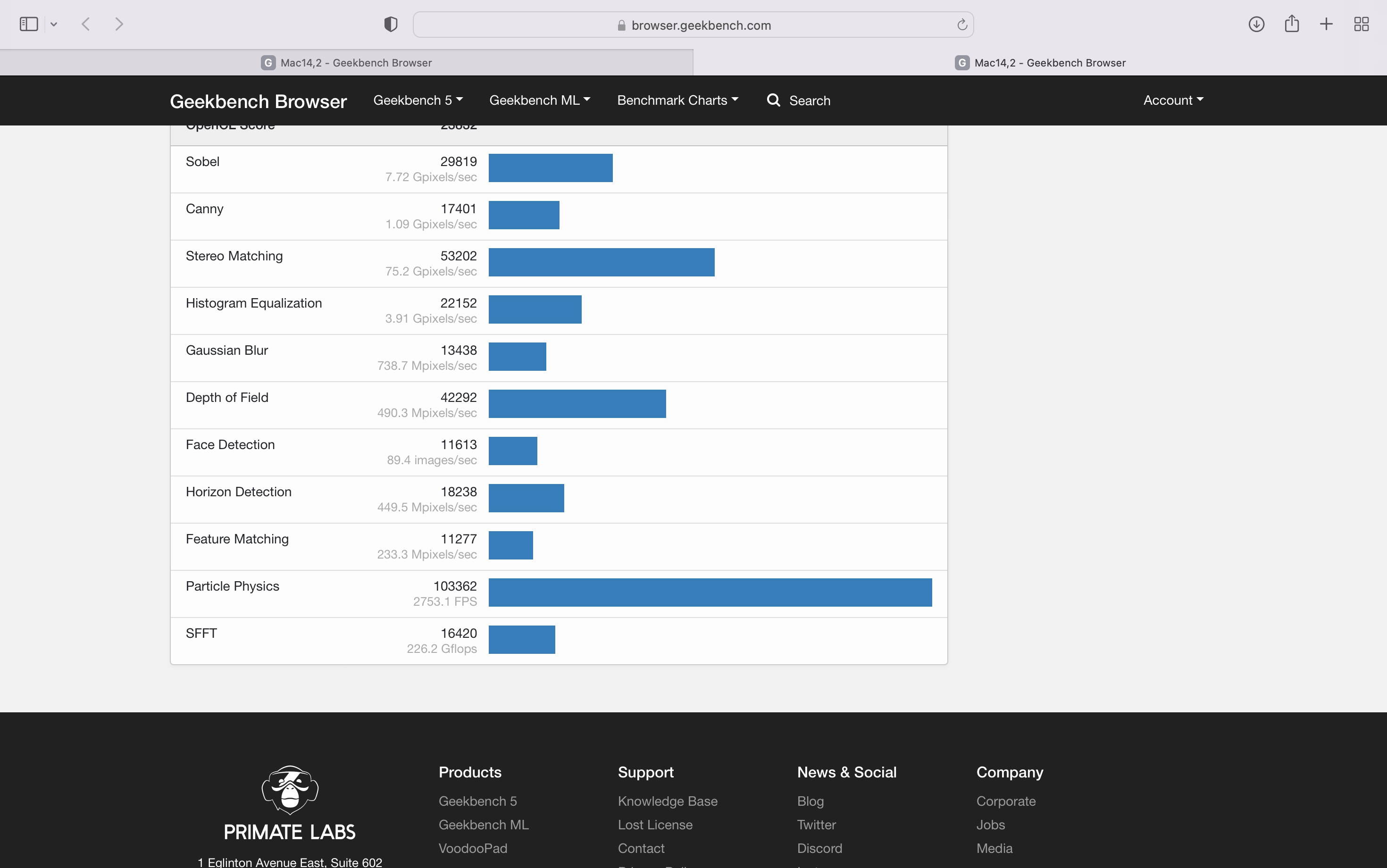Go back using the back arrow
The height and width of the screenshot is (868, 1387).
coord(86,24)
